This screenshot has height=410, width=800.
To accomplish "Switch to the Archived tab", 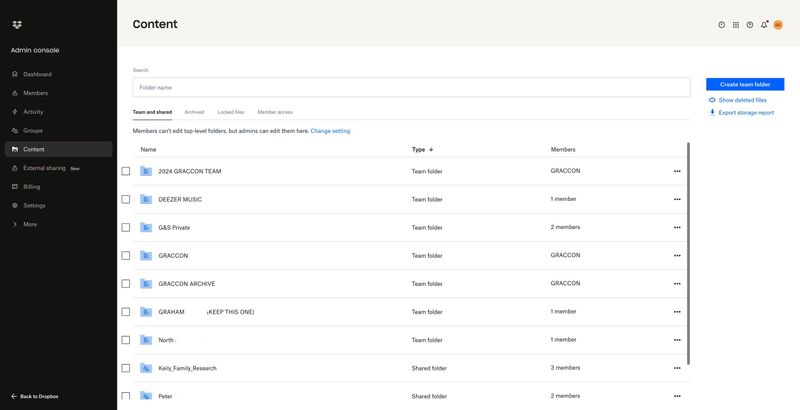I will point(194,112).
